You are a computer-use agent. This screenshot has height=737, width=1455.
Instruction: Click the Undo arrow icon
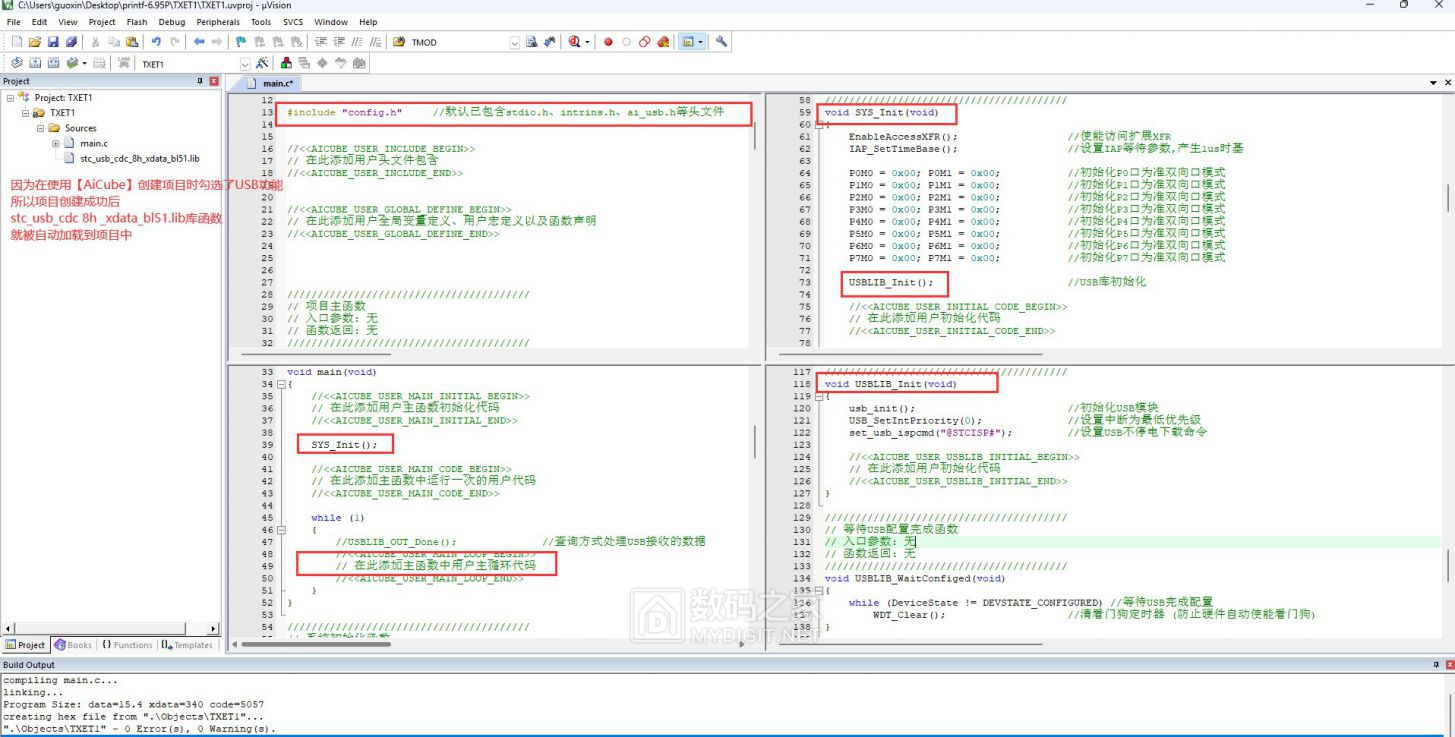[156, 42]
